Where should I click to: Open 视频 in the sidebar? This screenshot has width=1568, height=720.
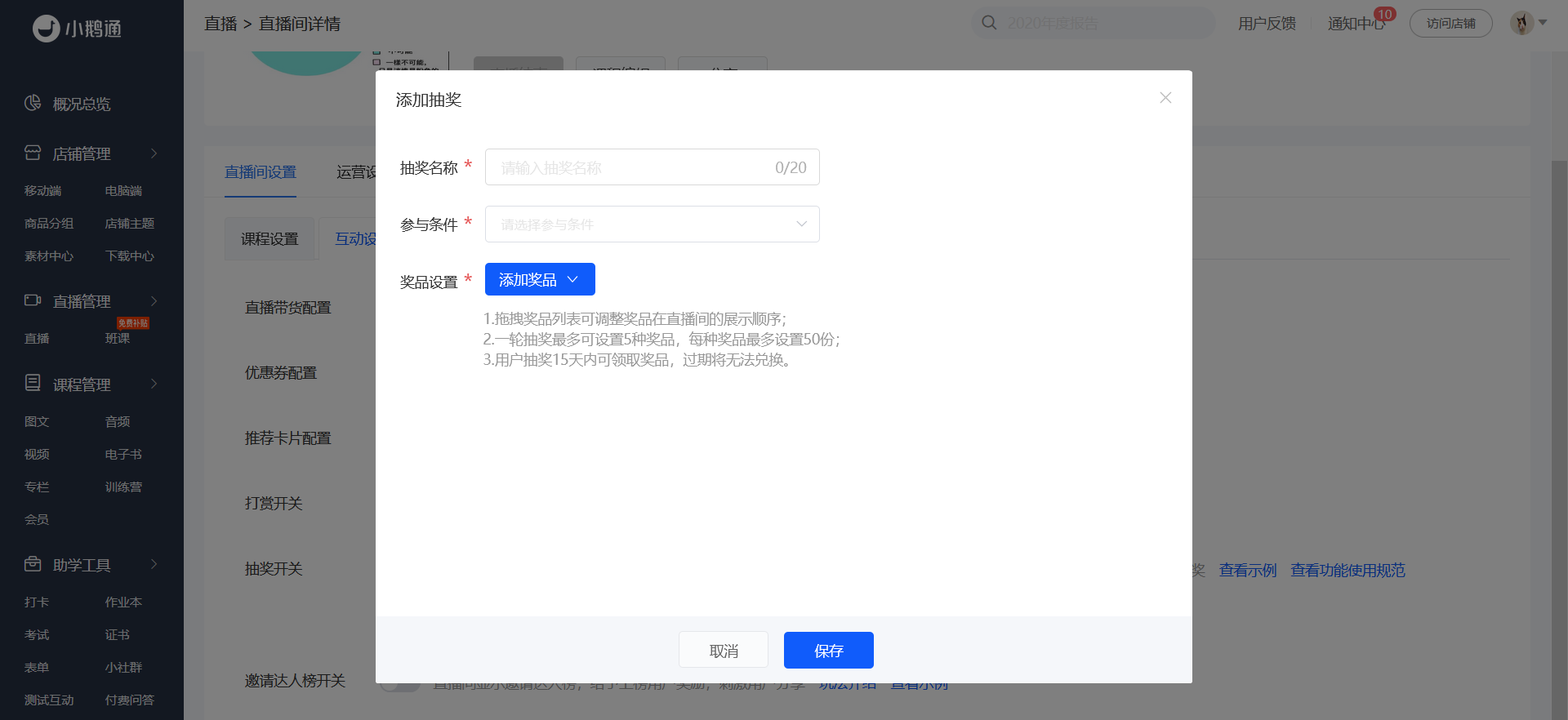point(37,454)
